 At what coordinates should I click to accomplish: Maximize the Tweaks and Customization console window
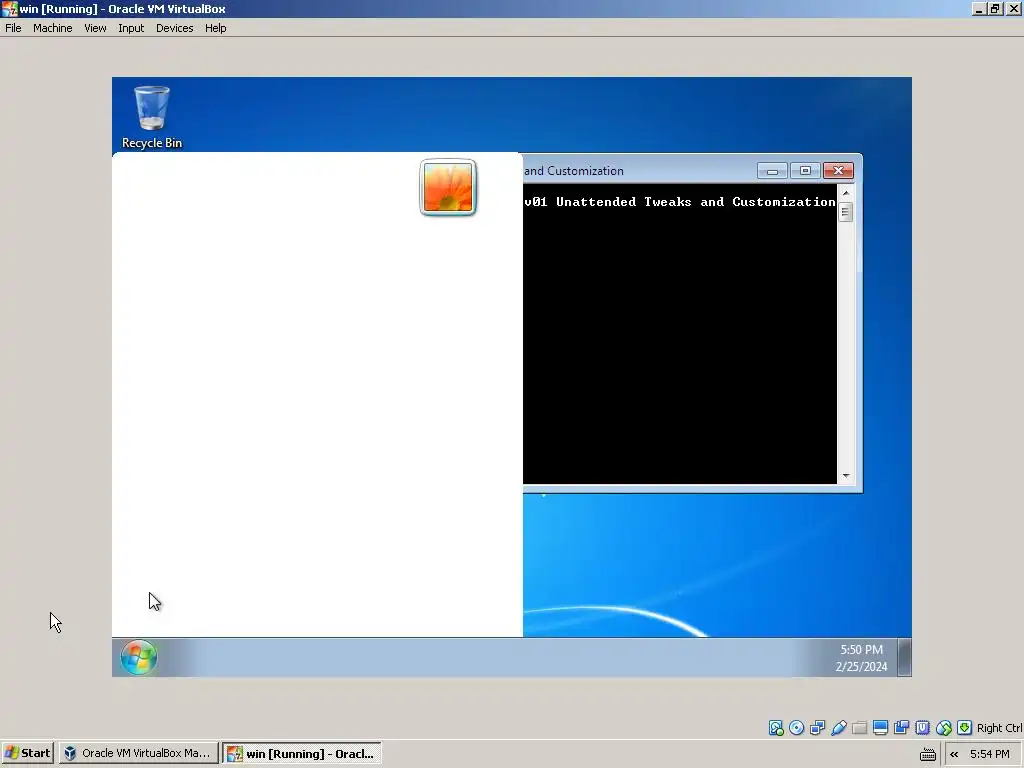805,170
